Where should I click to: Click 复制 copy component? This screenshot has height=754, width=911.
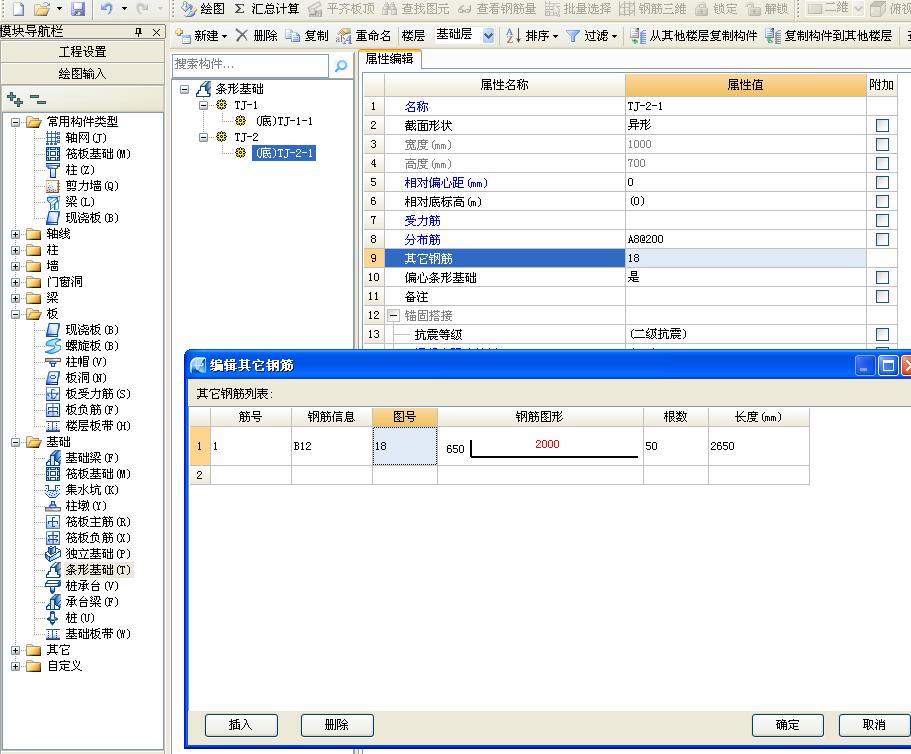tap(307, 35)
